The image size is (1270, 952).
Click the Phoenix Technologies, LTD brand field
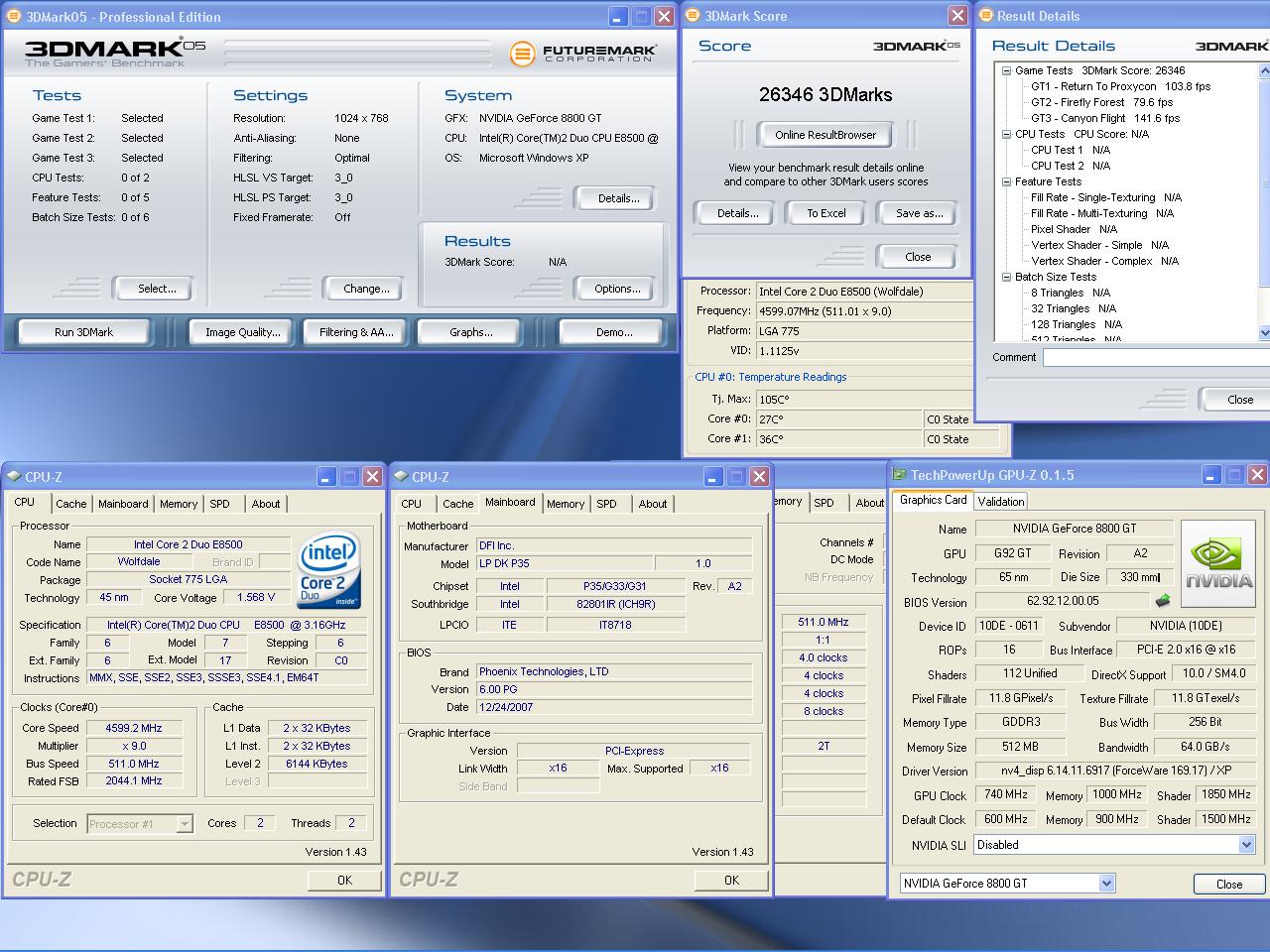point(613,671)
